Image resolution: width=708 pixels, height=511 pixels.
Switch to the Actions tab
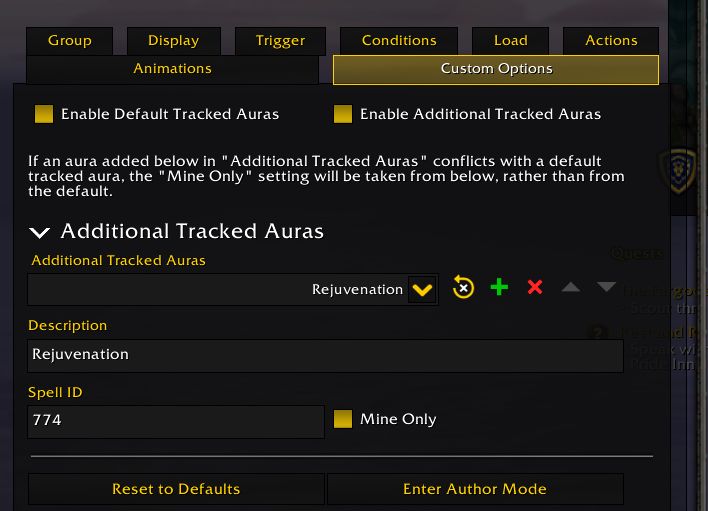coord(611,41)
